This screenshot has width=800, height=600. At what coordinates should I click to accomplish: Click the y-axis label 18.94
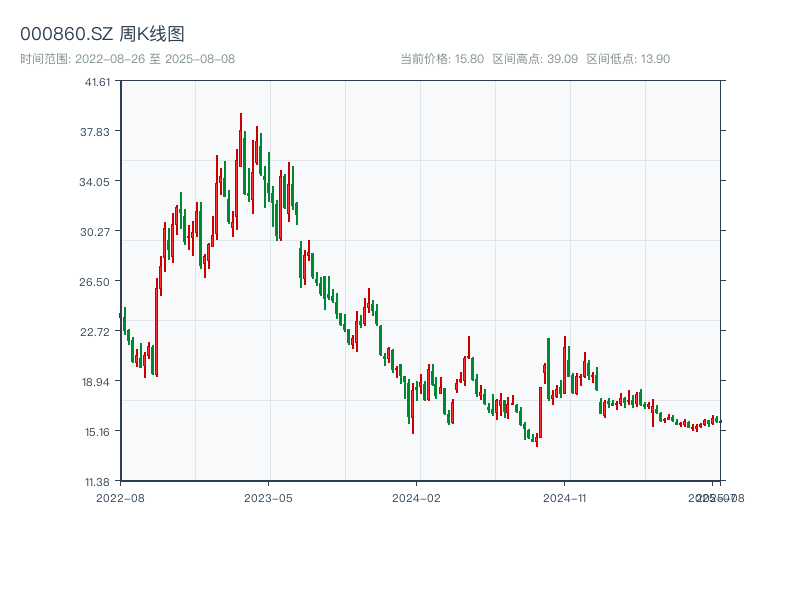(x=95, y=382)
